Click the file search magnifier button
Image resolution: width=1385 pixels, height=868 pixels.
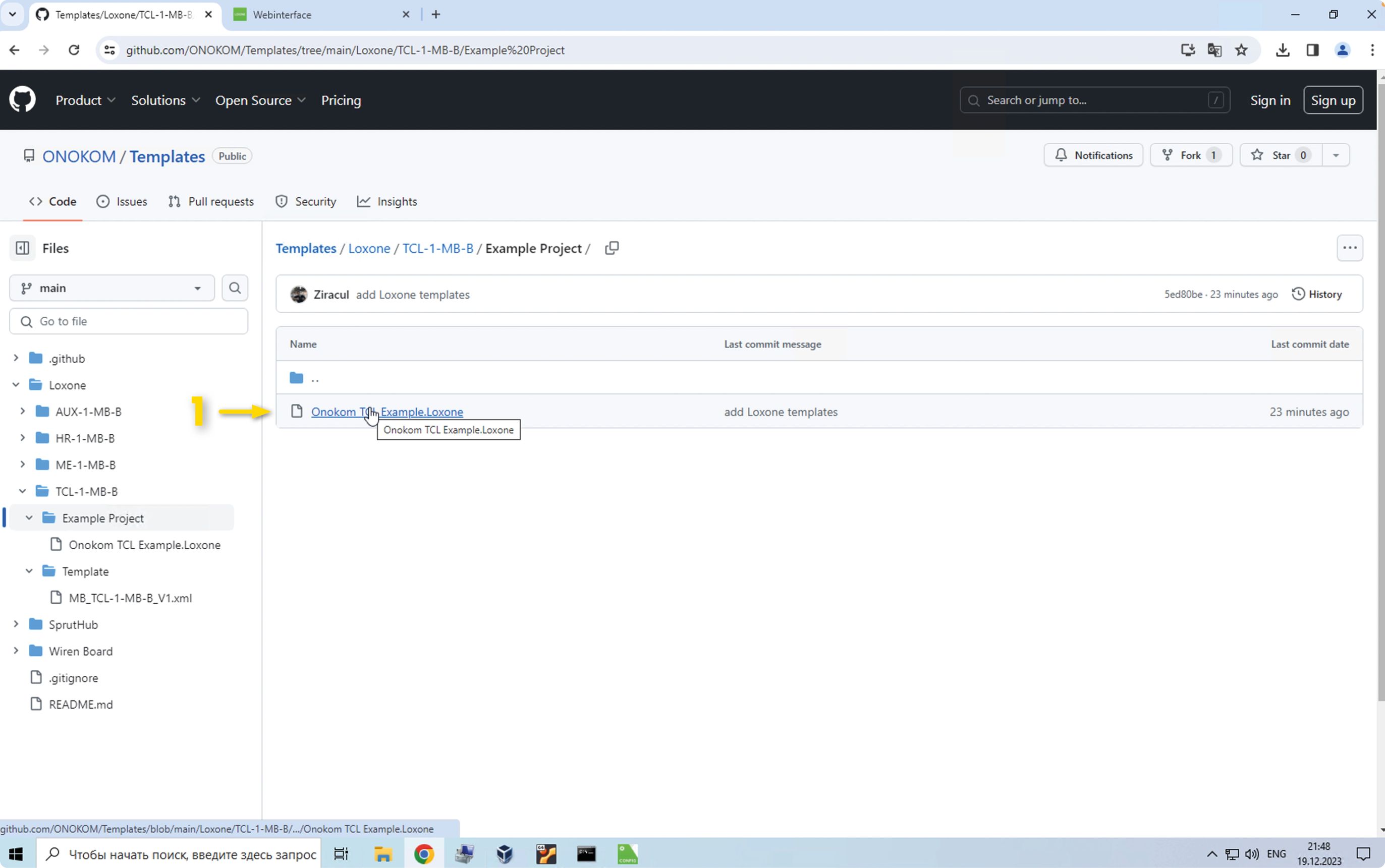(235, 287)
